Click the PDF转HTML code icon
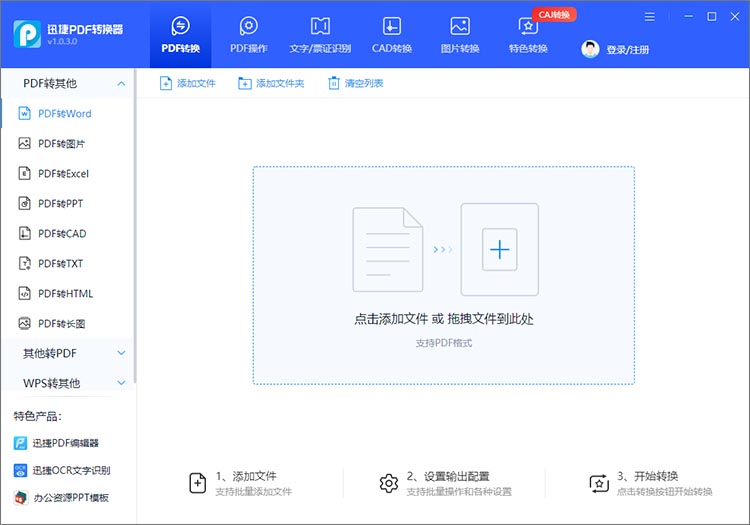 tap(24, 293)
